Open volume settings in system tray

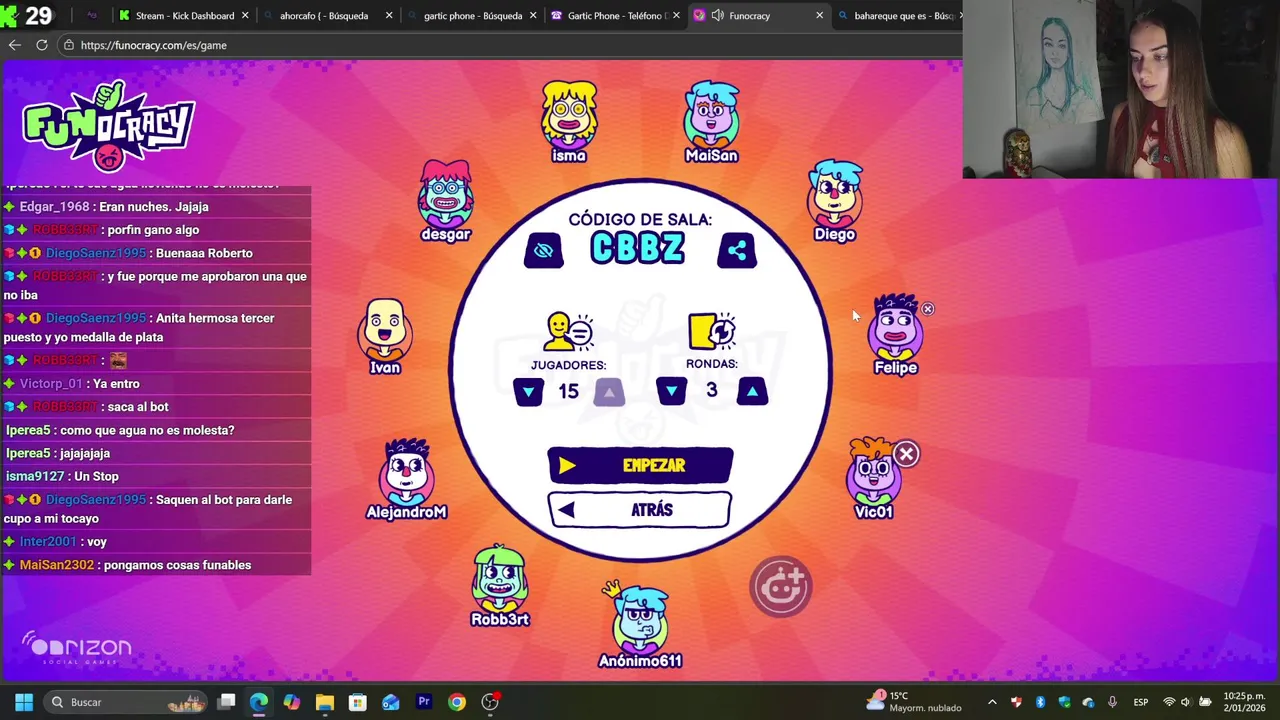coord(1186,702)
